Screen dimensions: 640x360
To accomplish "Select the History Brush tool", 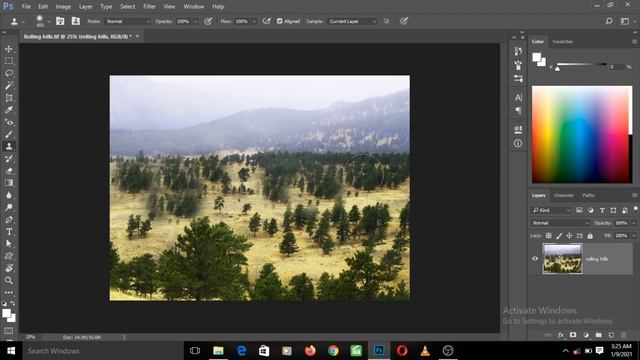I will pyautogui.click(x=9, y=158).
